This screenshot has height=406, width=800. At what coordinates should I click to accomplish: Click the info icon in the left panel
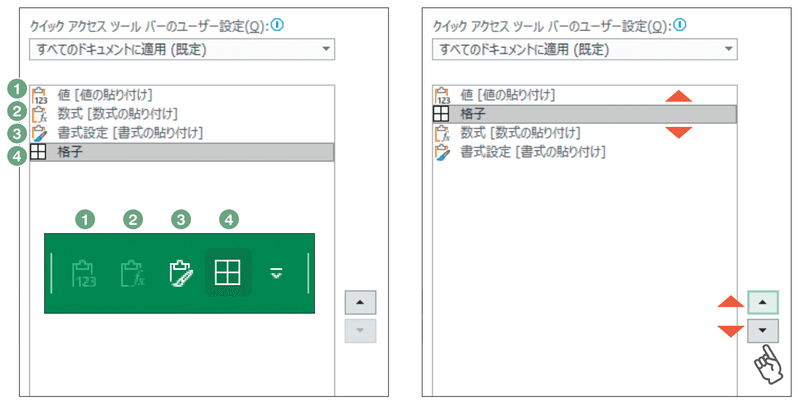tap(277, 25)
